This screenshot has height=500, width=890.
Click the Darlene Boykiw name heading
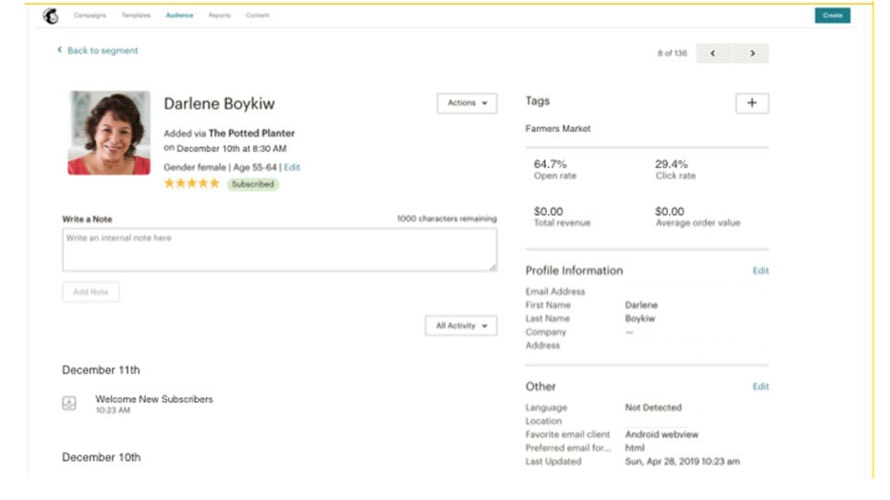coord(219,104)
